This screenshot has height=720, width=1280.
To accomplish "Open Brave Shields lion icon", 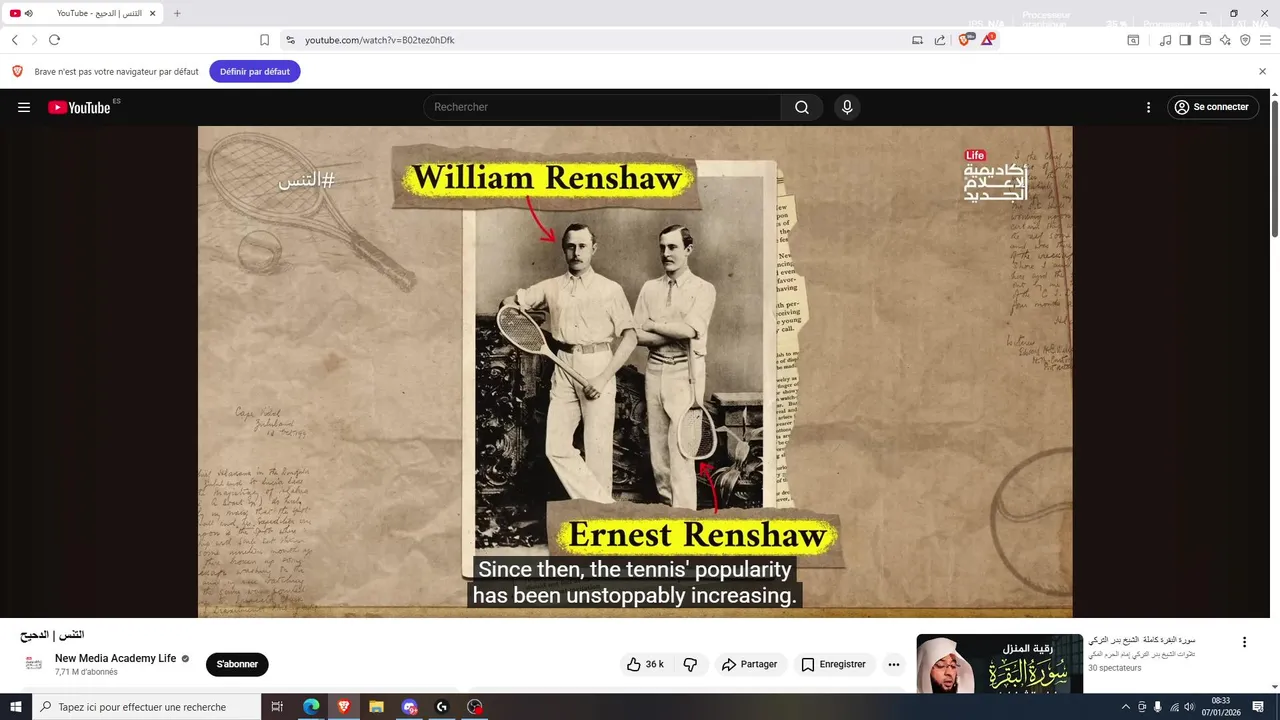I will point(966,40).
